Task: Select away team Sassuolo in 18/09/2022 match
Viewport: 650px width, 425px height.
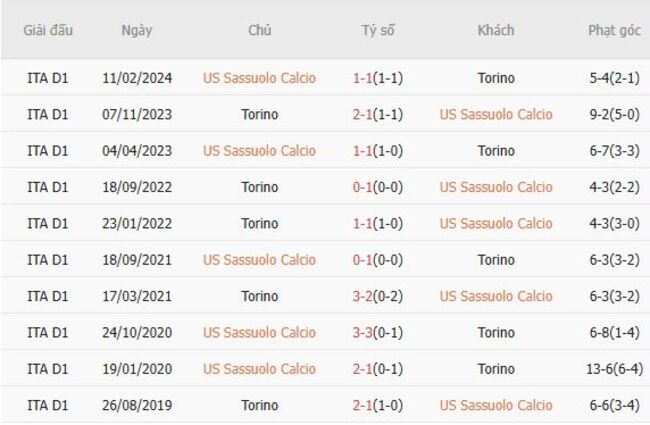Action: coord(496,187)
